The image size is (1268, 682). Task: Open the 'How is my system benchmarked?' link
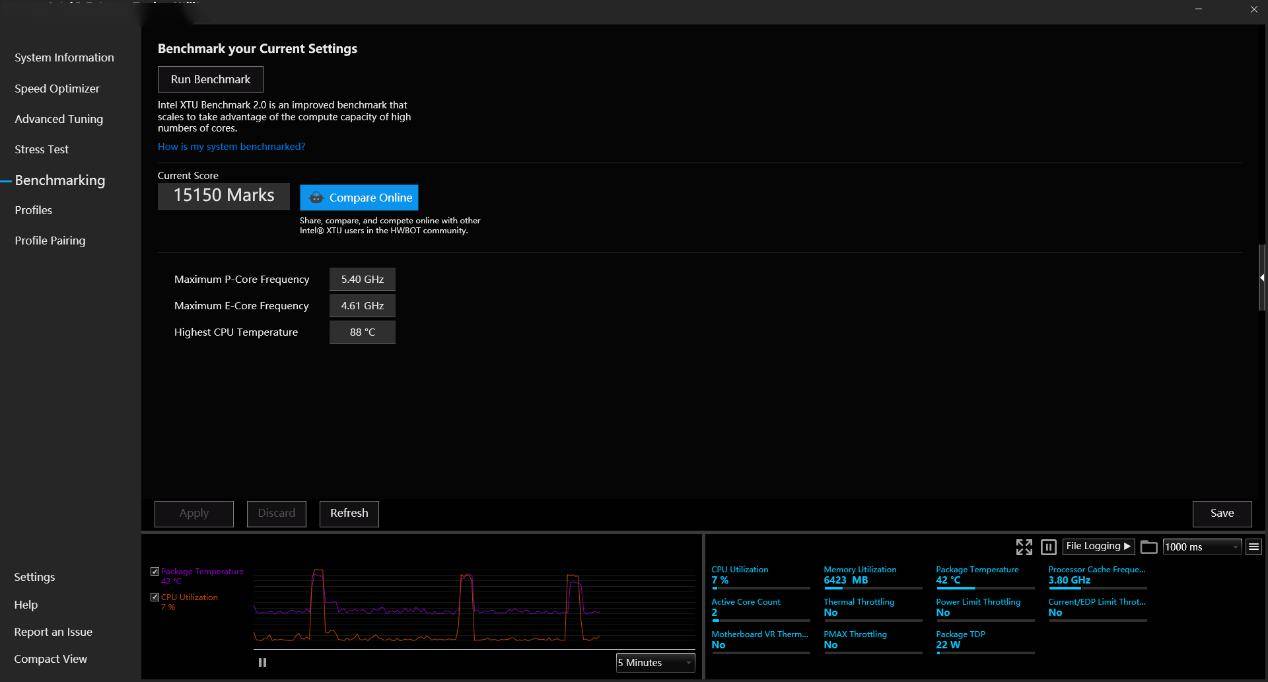pyautogui.click(x=231, y=147)
